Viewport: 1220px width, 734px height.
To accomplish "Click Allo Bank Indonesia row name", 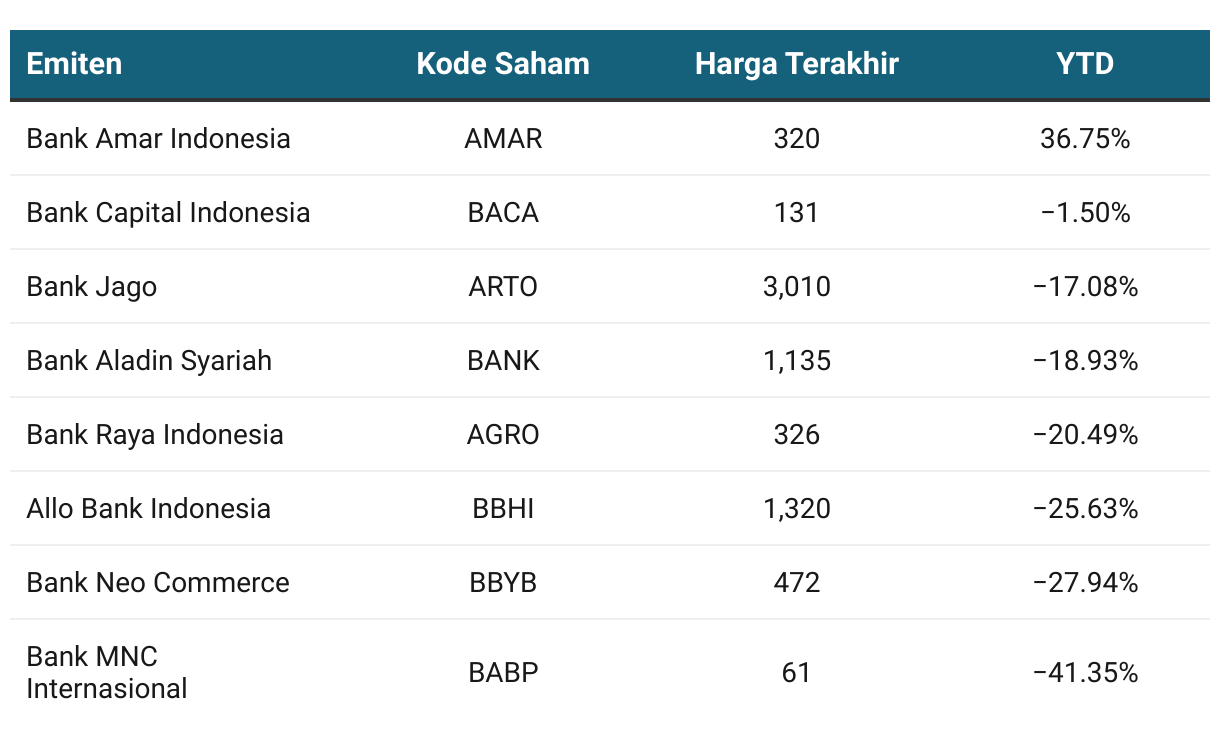I will tap(149, 508).
